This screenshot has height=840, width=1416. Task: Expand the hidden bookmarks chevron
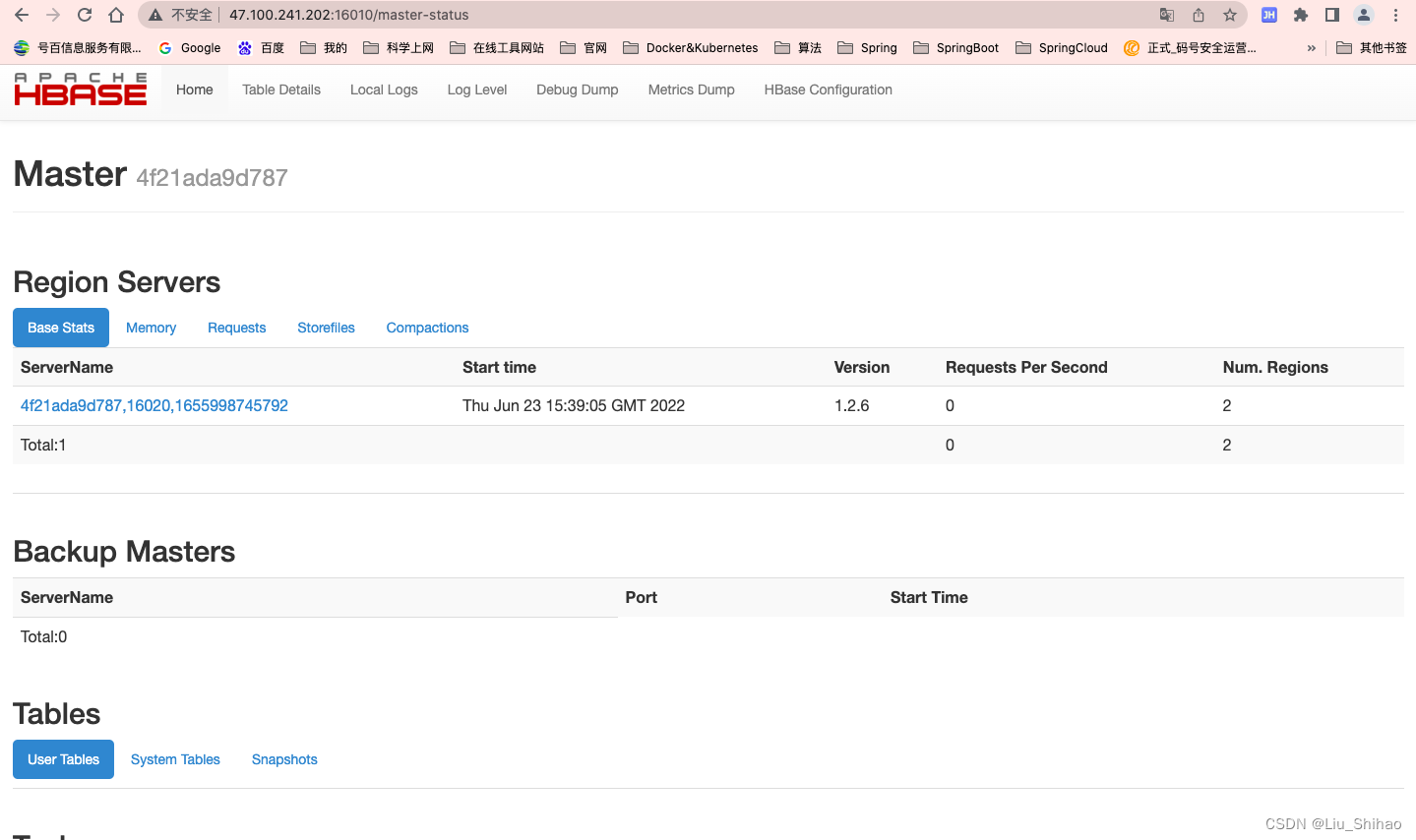coord(1311,47)
